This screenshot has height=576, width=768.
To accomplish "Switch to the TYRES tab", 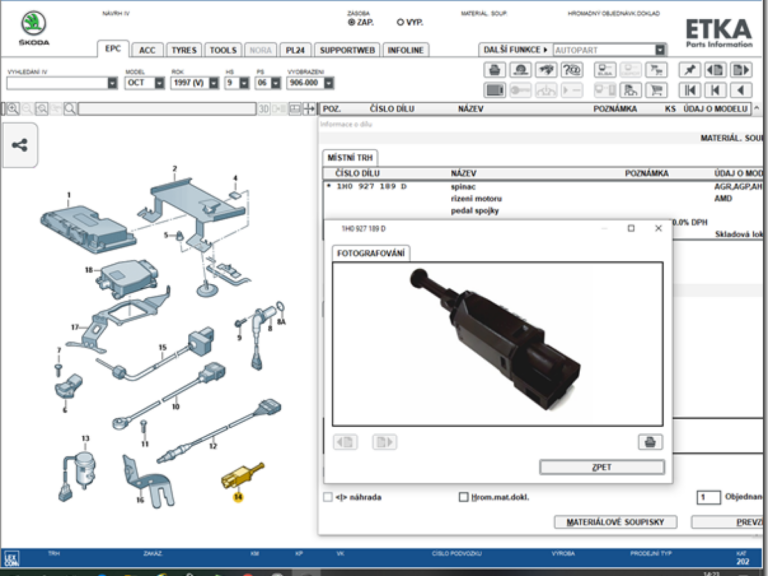I will coord(183,50).
